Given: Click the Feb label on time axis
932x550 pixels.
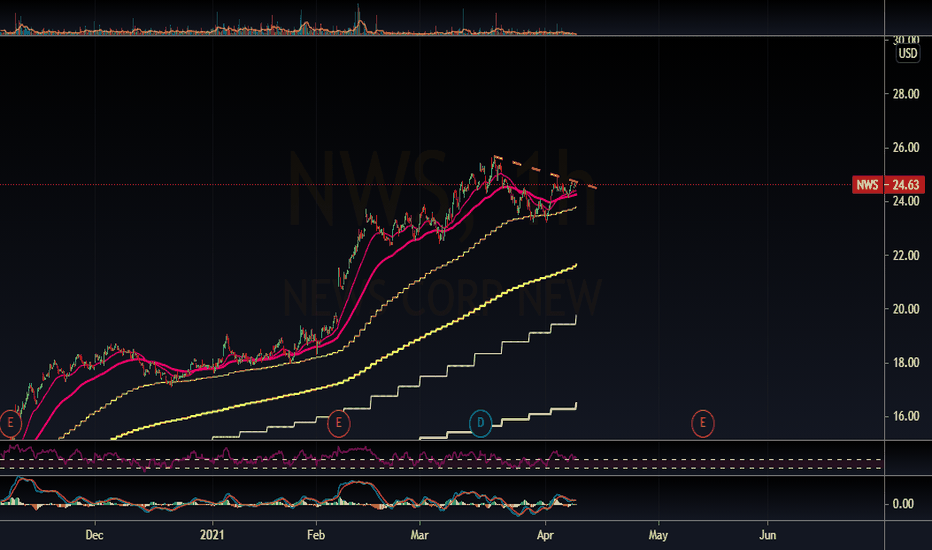Looking at the screenshot, I should (x=316, y=535).
